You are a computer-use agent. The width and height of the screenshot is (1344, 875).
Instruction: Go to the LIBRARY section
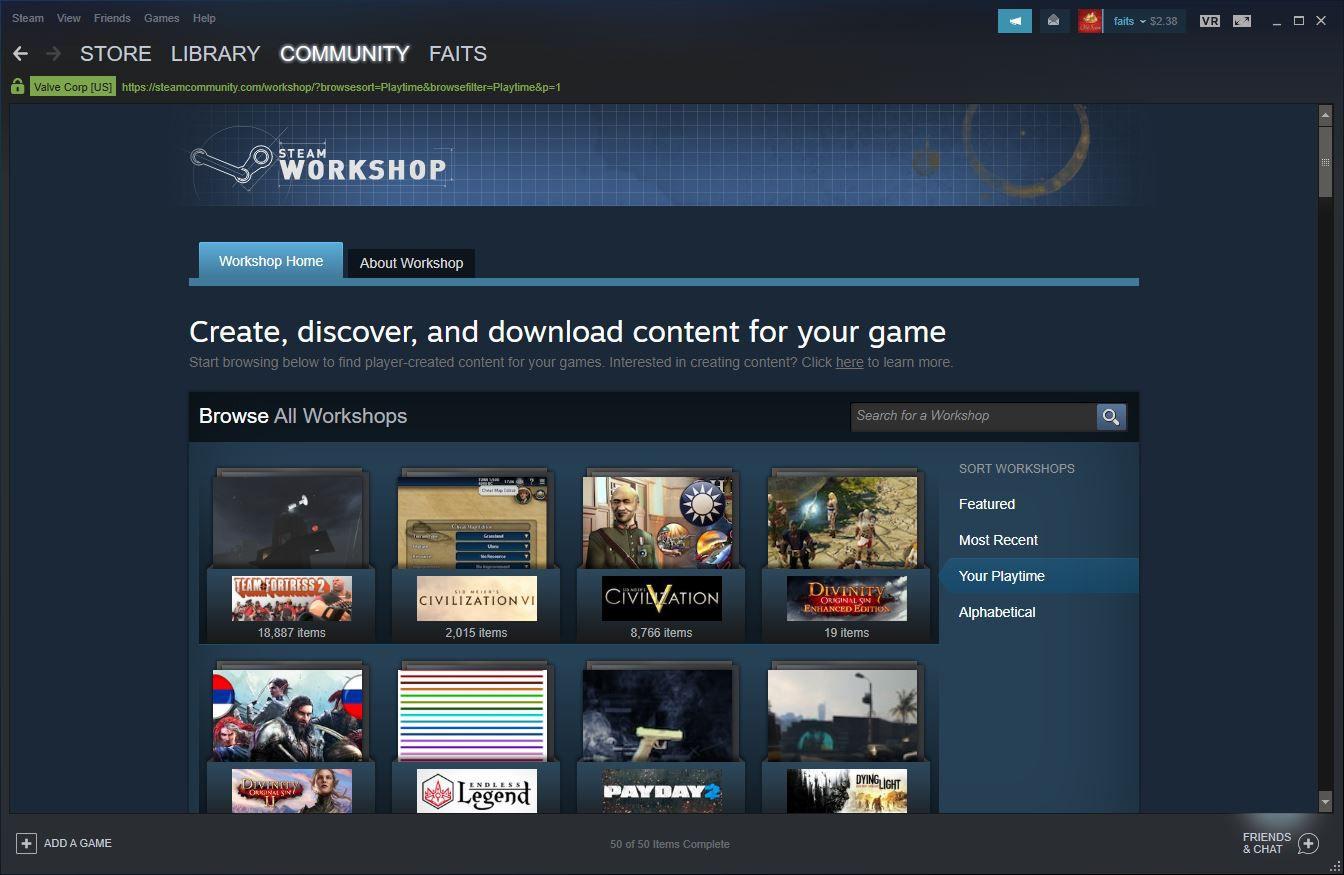coord(215,54)
